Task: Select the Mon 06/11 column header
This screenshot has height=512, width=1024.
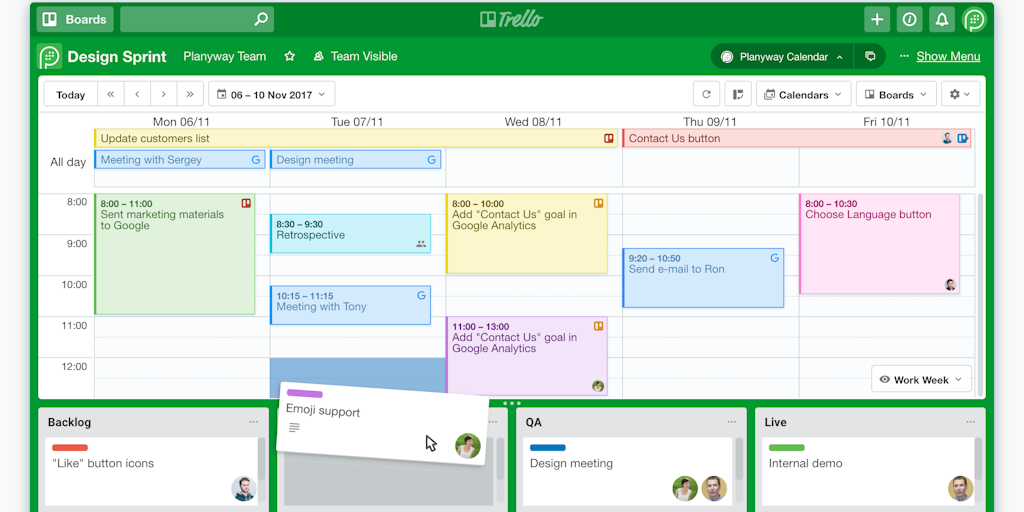Action: (x=182, y=121)
